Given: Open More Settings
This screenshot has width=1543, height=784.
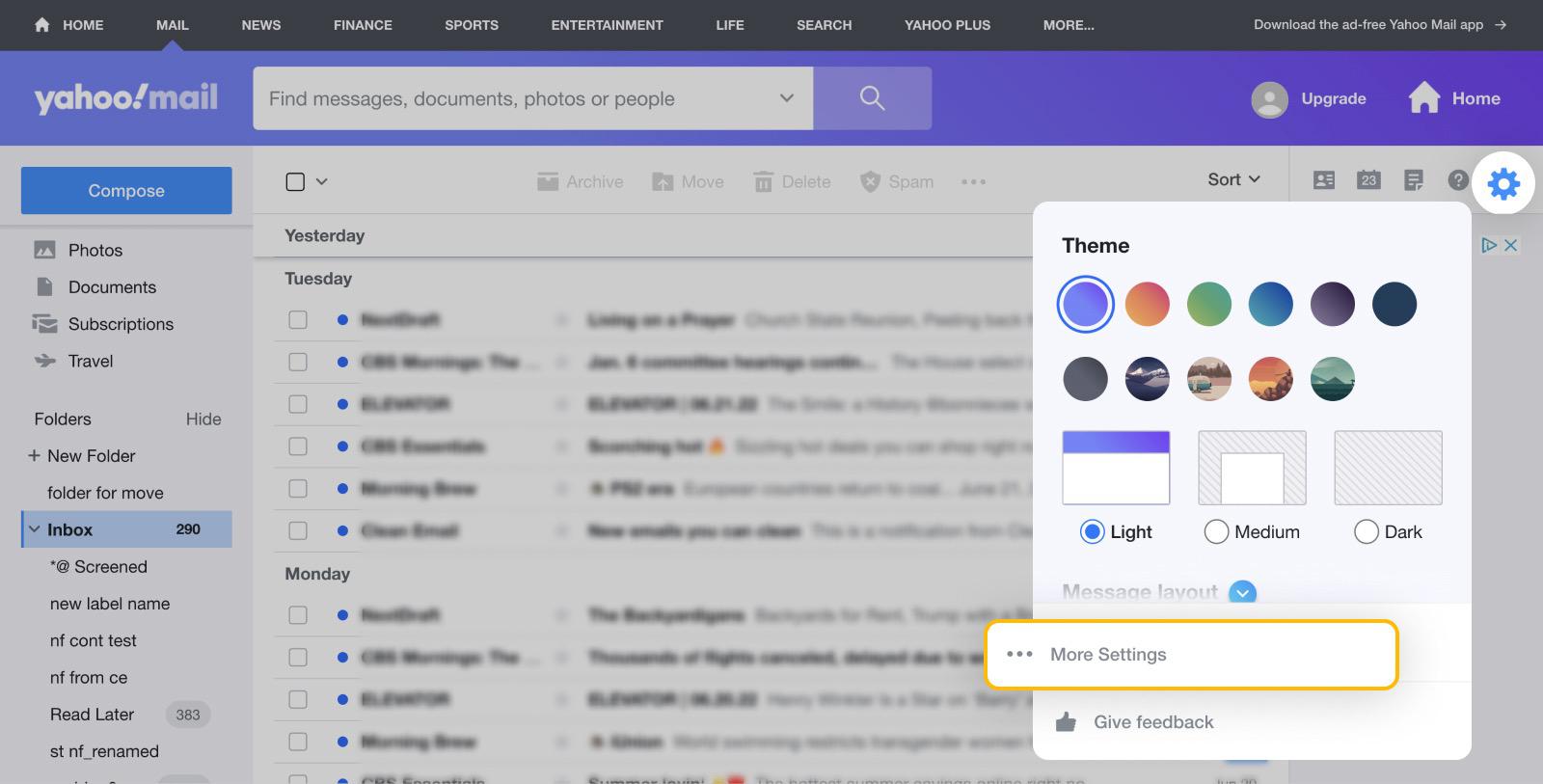Looking at the screenshot, I should pos(1191,655).
